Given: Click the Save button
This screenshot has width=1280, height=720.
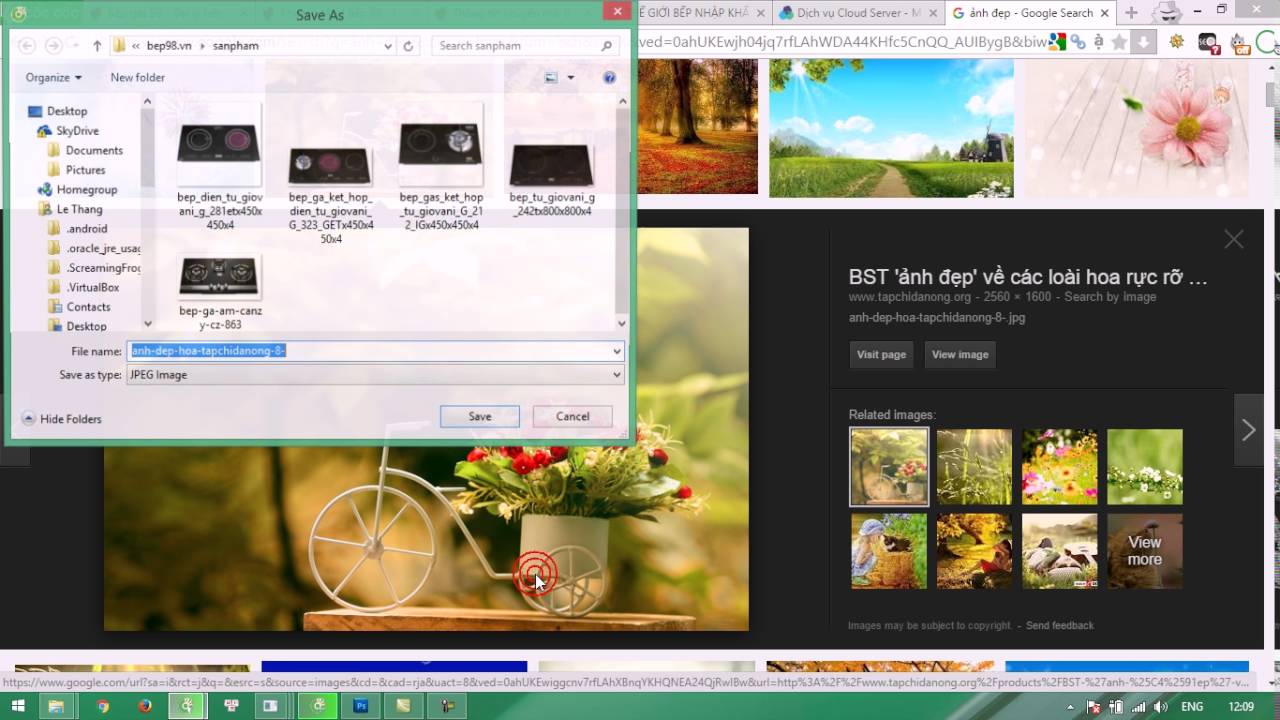Looking at the screenshot, I should pyautogui.click(x=480, y=417).
